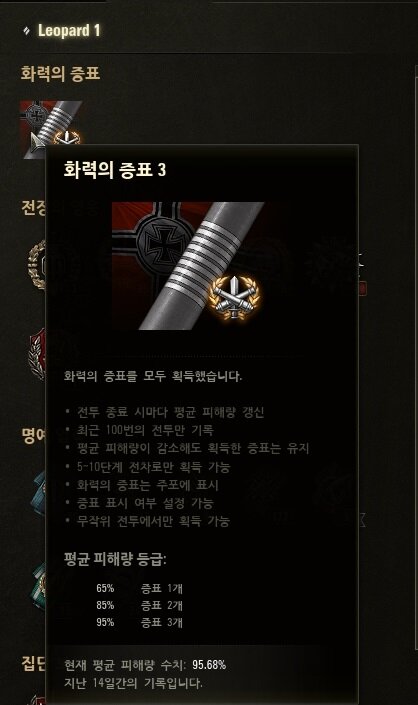
Task: Select the Leopard 1 vehicle title
Action: pyautogui.click(x=69, y=31)
